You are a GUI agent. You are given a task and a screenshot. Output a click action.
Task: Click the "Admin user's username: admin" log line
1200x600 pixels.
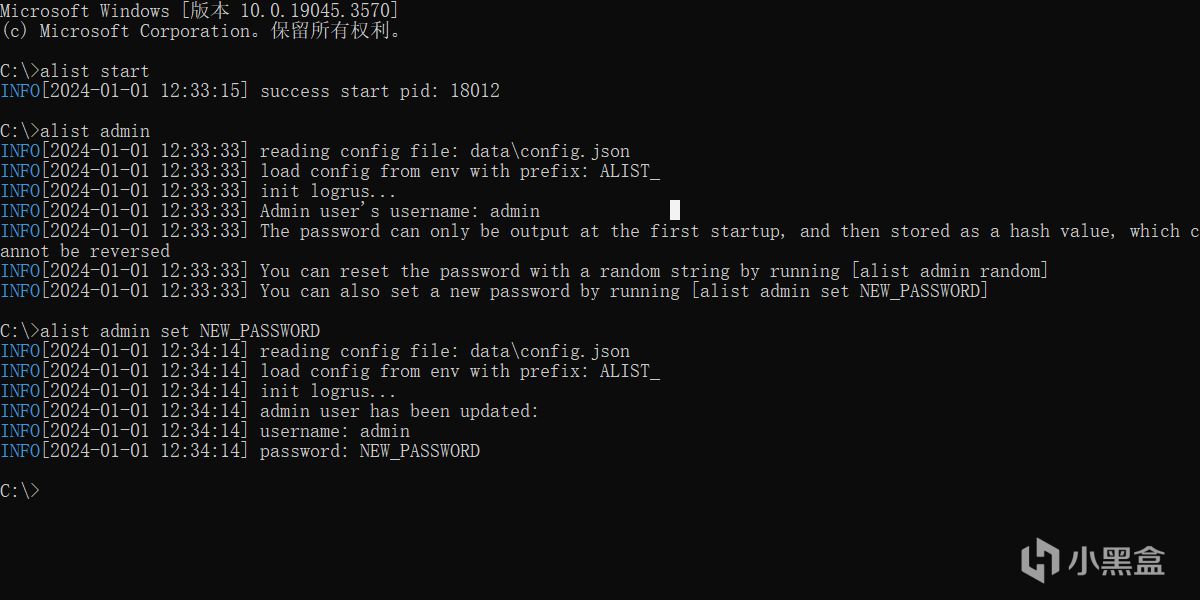coord(399,211)
